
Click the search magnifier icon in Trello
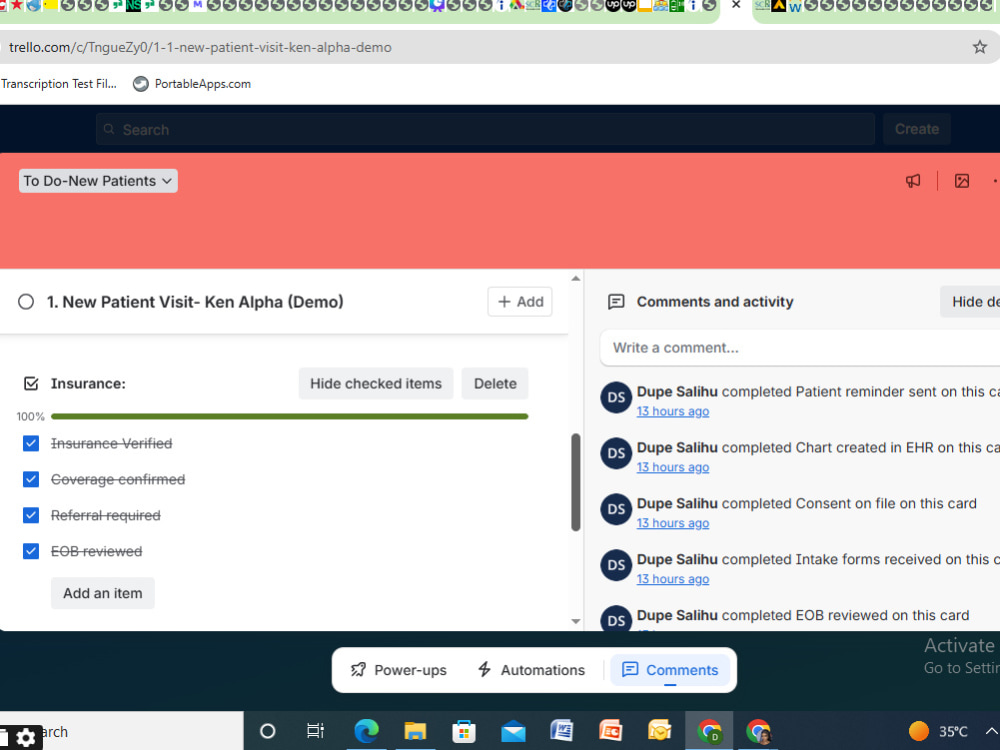pos(109,129)
